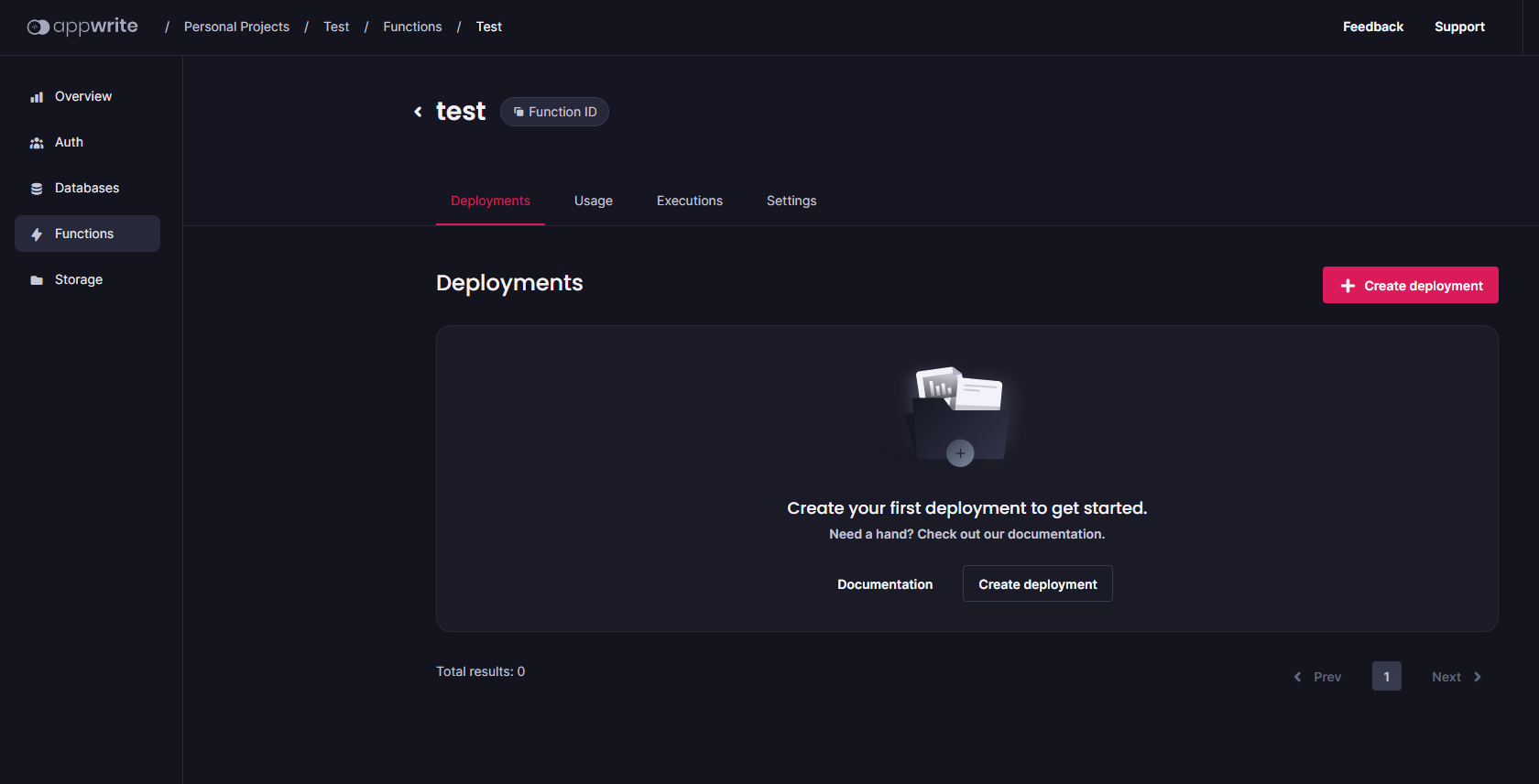Open Overview via its bar chart icon

point(37,97)
